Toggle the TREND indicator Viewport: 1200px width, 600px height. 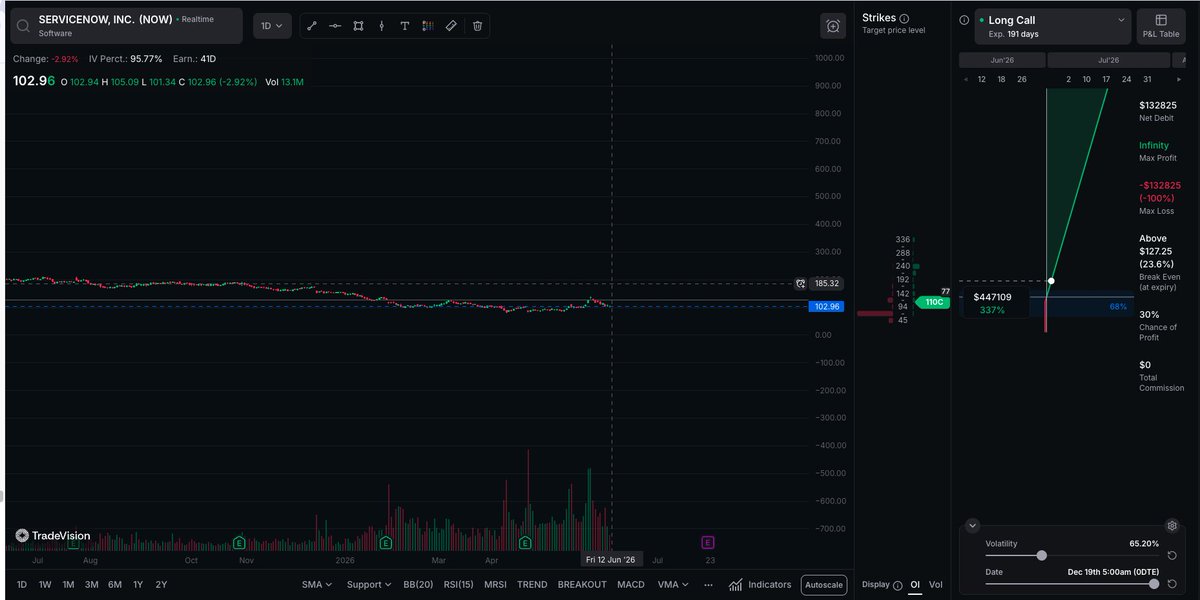coord(532,584)
